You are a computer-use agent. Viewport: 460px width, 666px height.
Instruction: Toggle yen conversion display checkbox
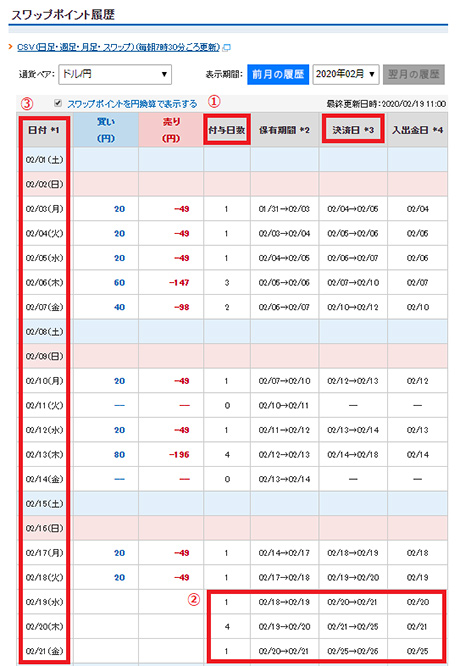(x=58, y=103)
